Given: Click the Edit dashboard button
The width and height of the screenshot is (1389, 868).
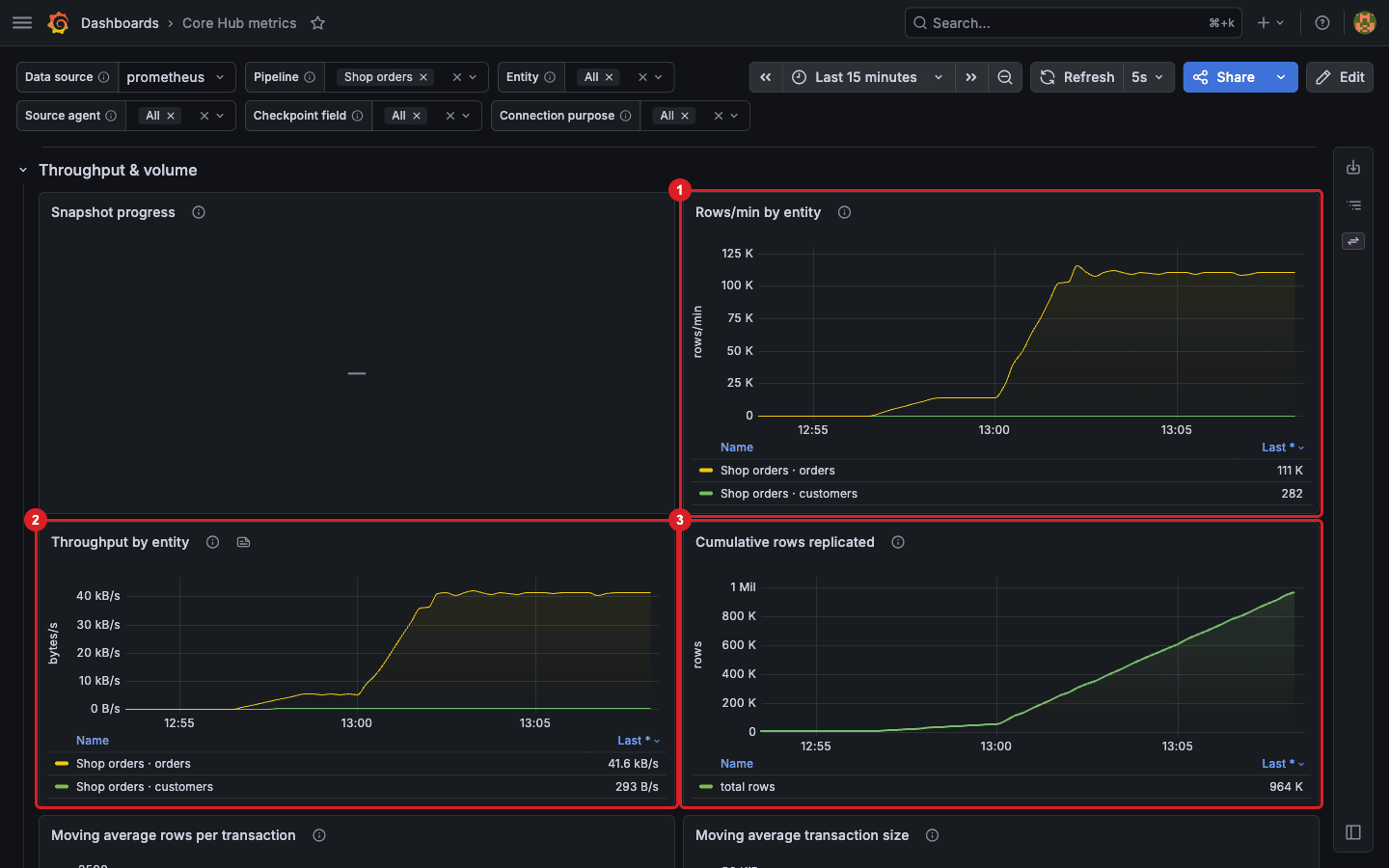Looking at the screenshot, I should click(1340, 77).
